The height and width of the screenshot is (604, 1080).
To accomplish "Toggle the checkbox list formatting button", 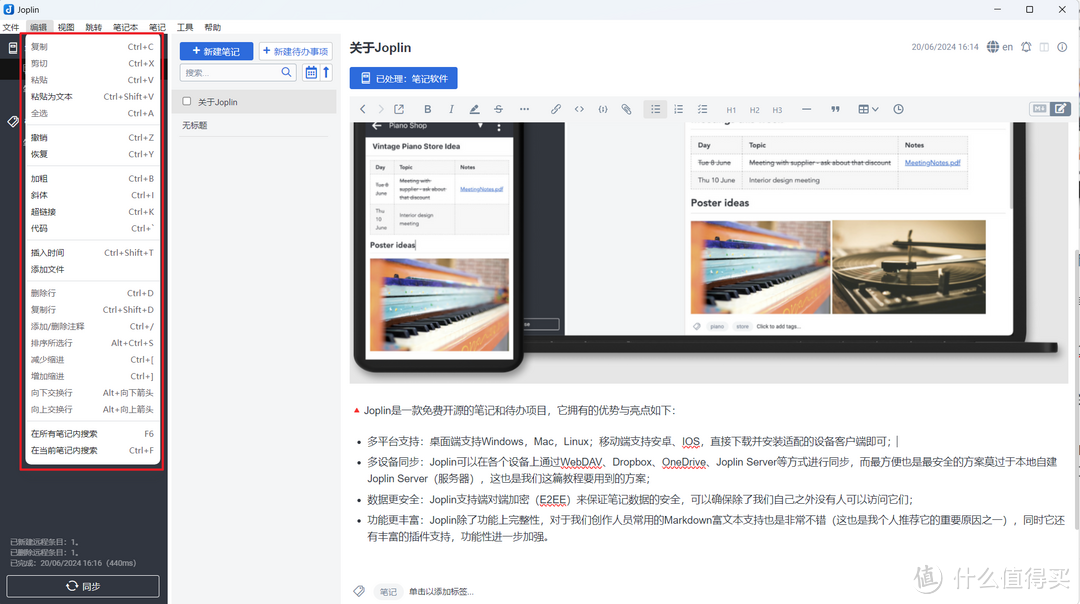I will pos(702,109).
